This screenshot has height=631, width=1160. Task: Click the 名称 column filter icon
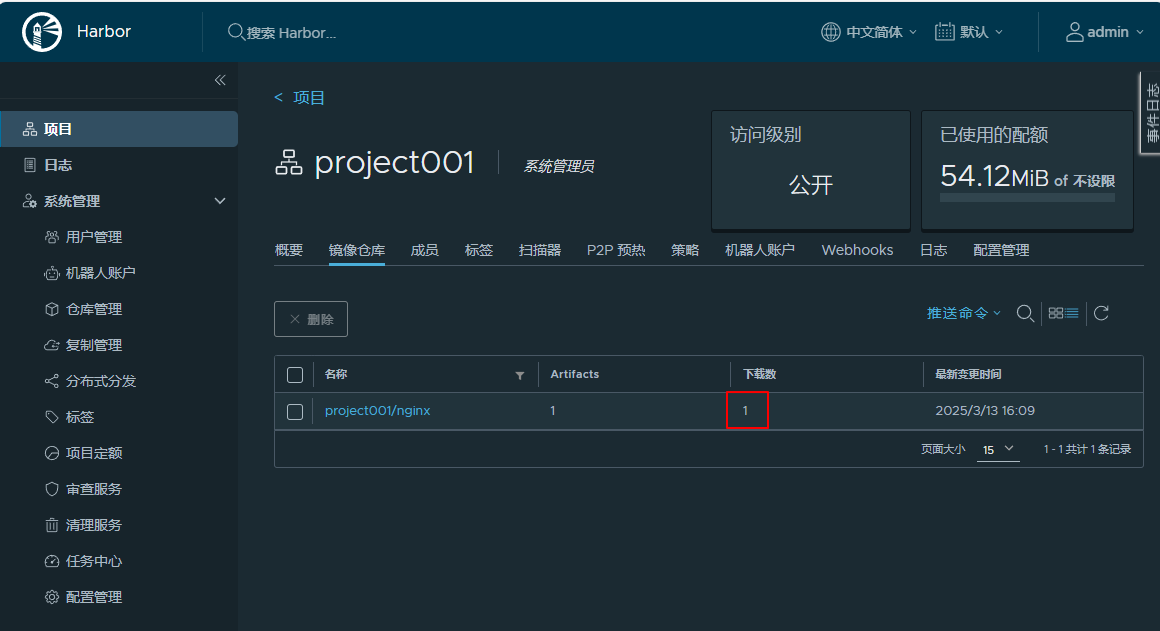[x=520, y=376]
